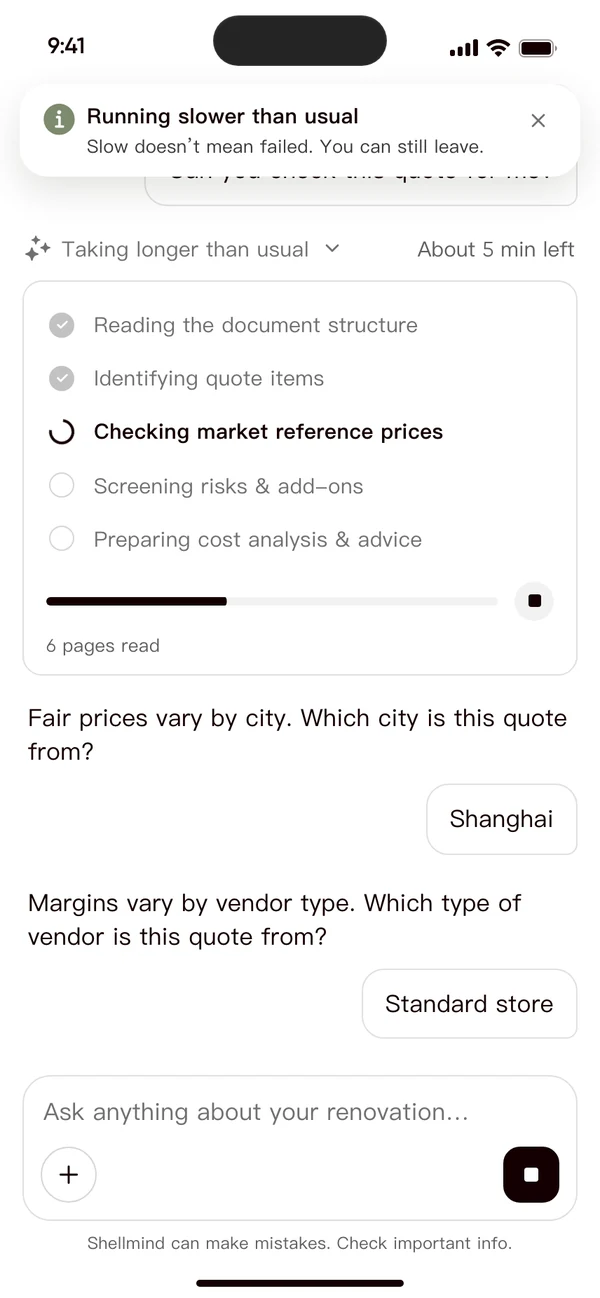Tap the completed Identifying quote items checkmark

pyautogui.click(x=62, y=378)
